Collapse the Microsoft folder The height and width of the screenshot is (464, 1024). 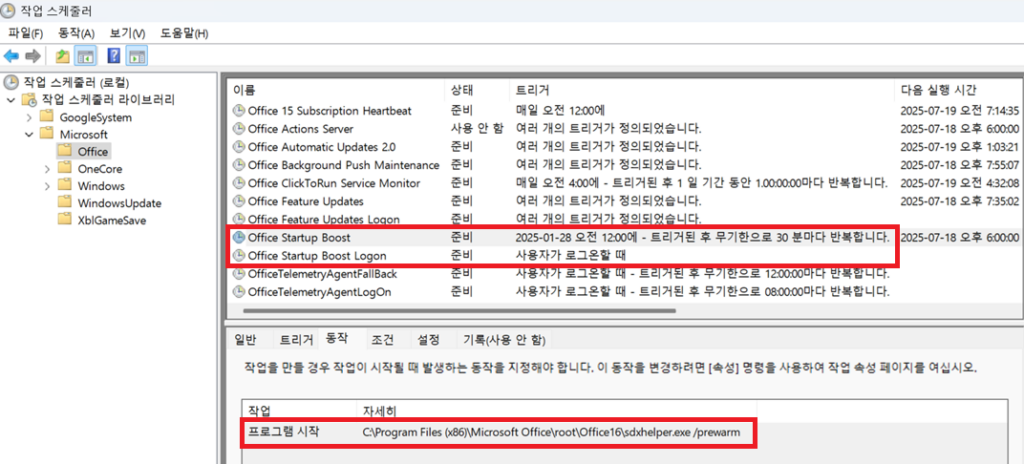[x=29, y=135]
